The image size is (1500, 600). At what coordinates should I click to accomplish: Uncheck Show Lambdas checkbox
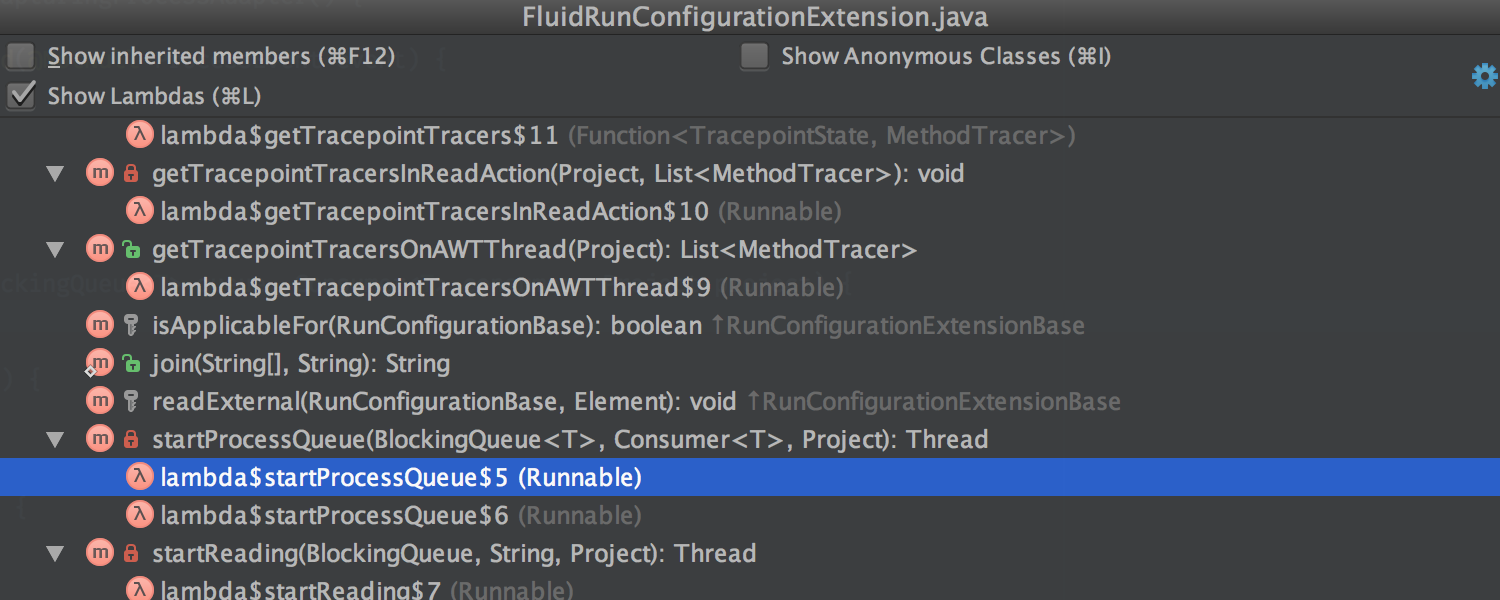(20, 96)
